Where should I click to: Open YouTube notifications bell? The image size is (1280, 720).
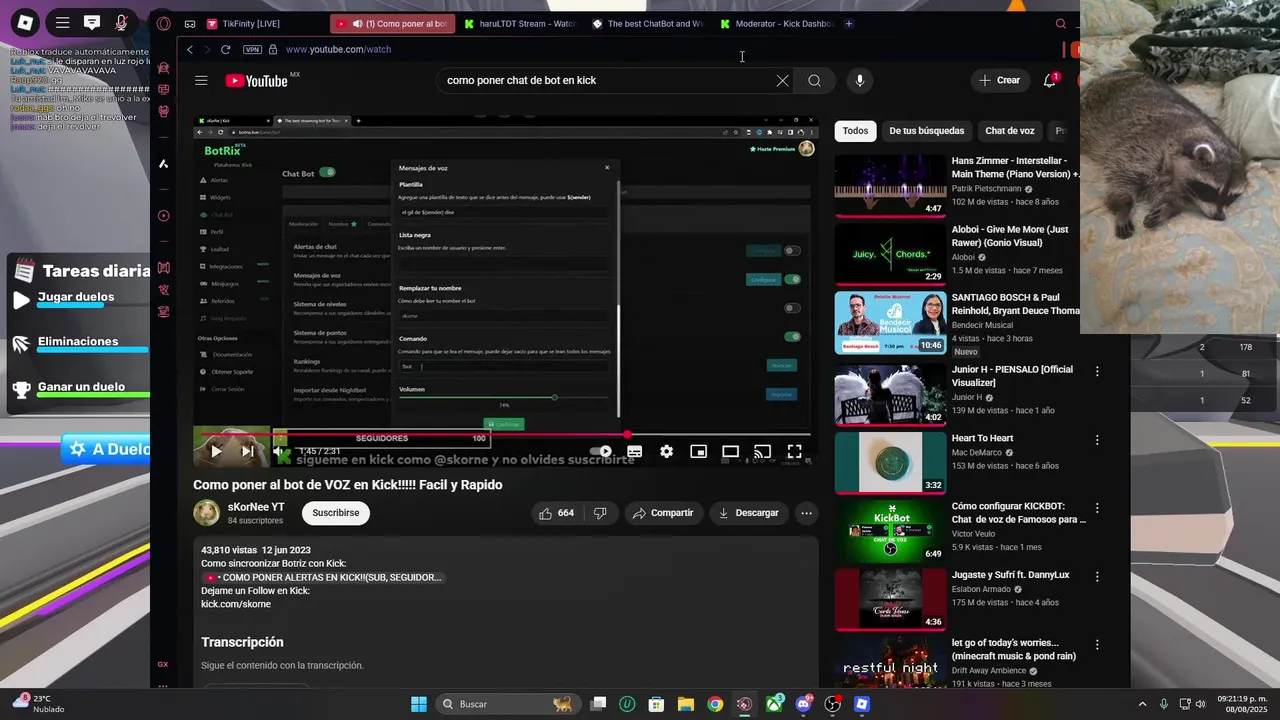(1050, 80)
